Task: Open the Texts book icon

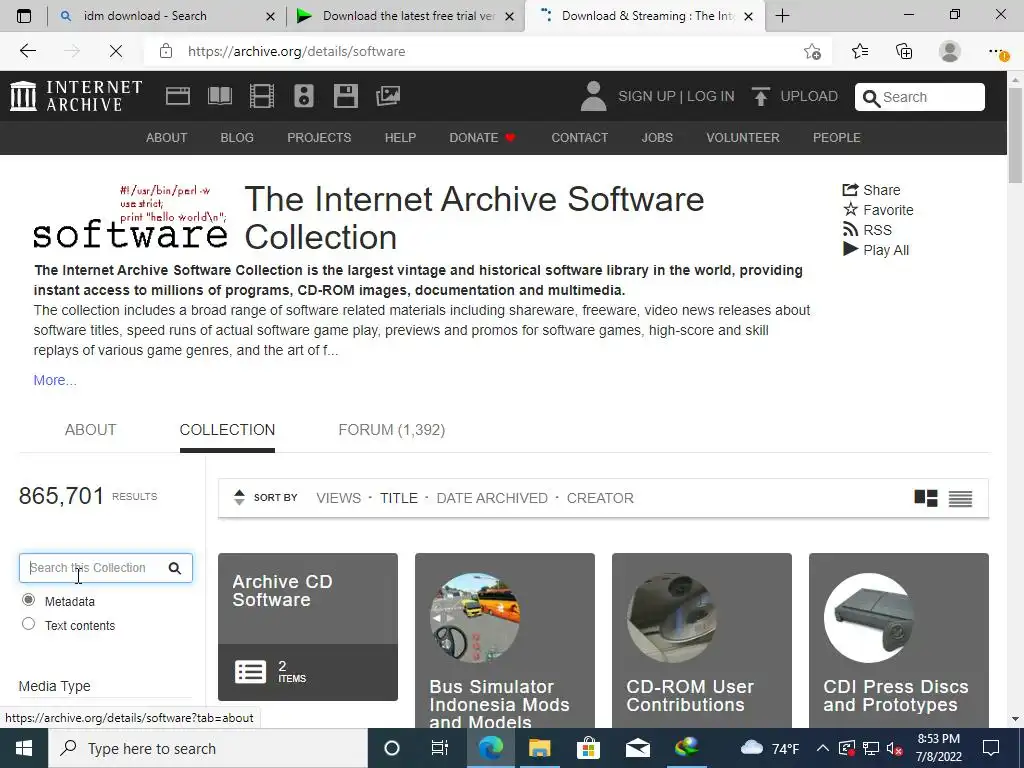Action: click(x=219, y=96)
